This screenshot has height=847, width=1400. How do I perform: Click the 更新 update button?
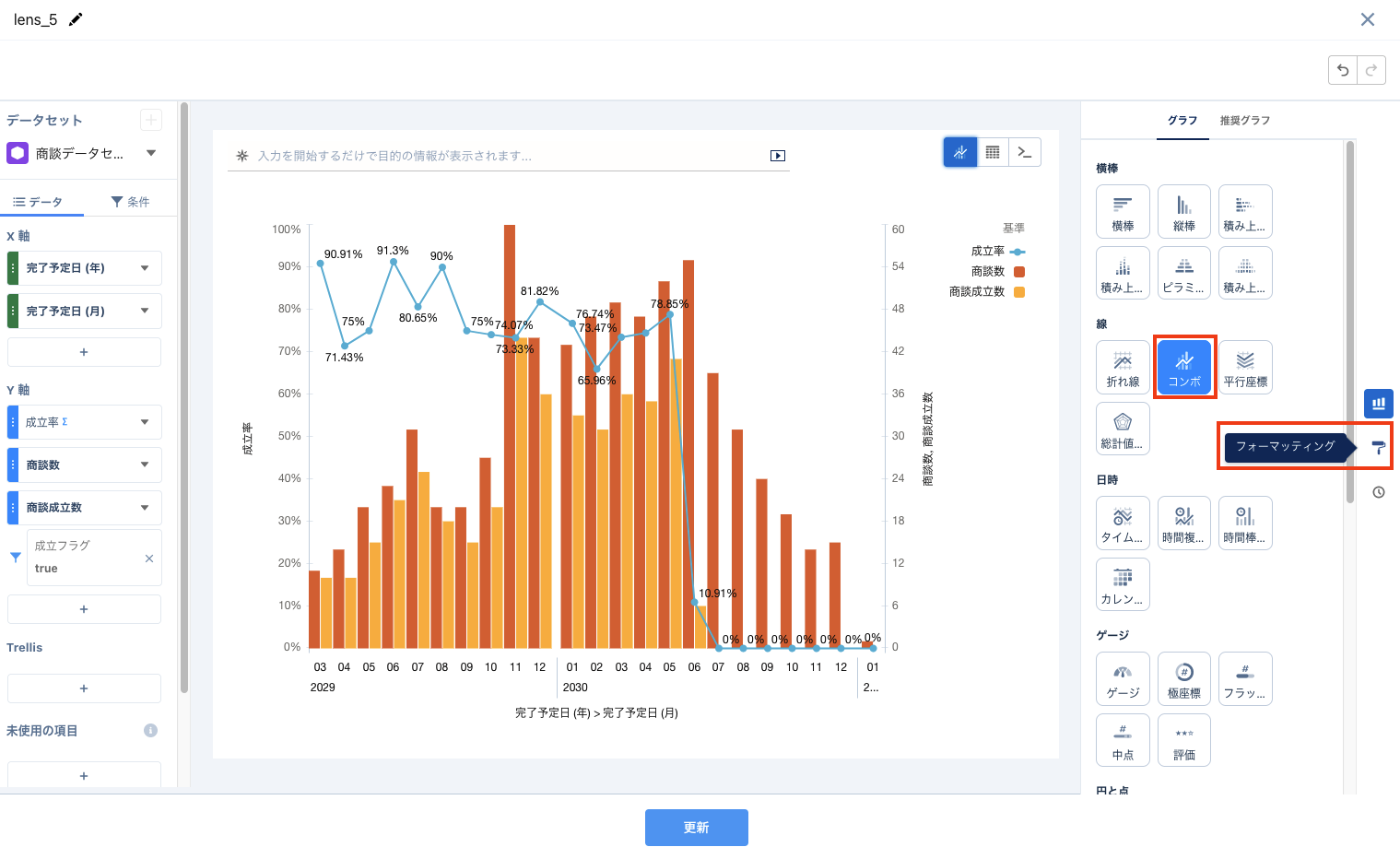(696, 828)
